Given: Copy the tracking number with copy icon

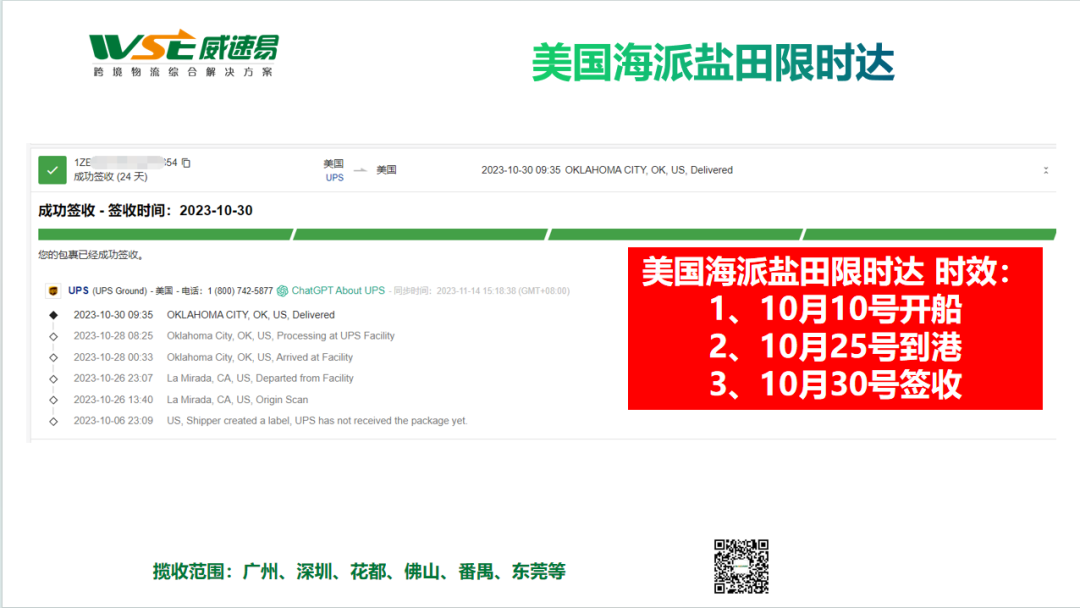Looking at the screenshot, I should pyautogui.click(x=186, y=163).
